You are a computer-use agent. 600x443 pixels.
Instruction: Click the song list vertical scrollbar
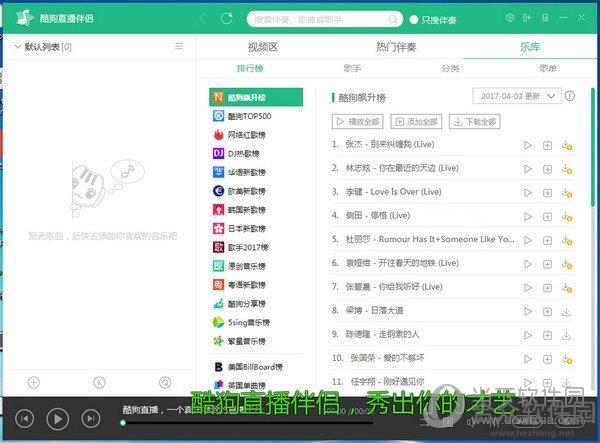pyautogui.click(x=593, y=147)
